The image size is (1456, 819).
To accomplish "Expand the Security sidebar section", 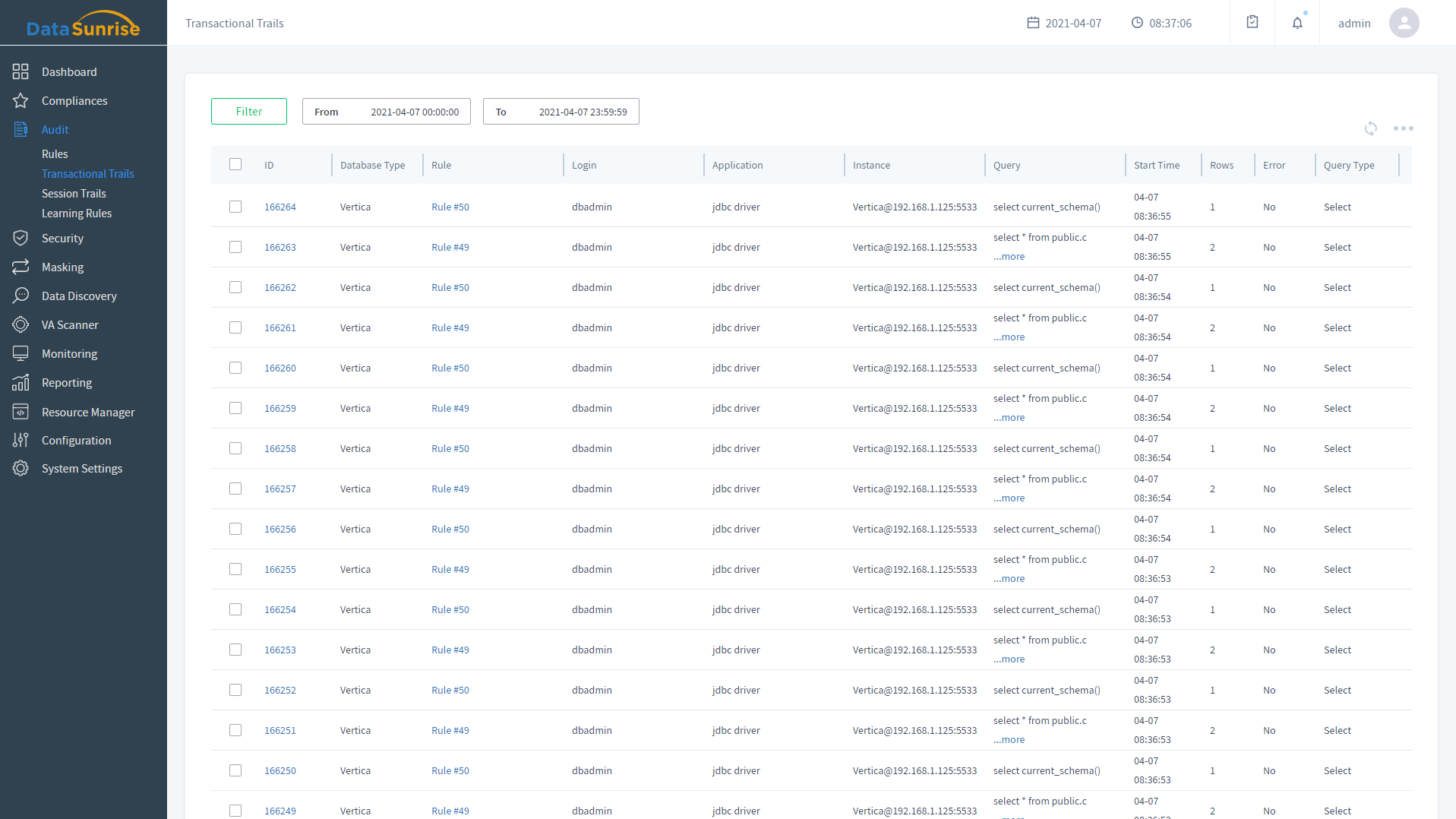I will [62, 239].
